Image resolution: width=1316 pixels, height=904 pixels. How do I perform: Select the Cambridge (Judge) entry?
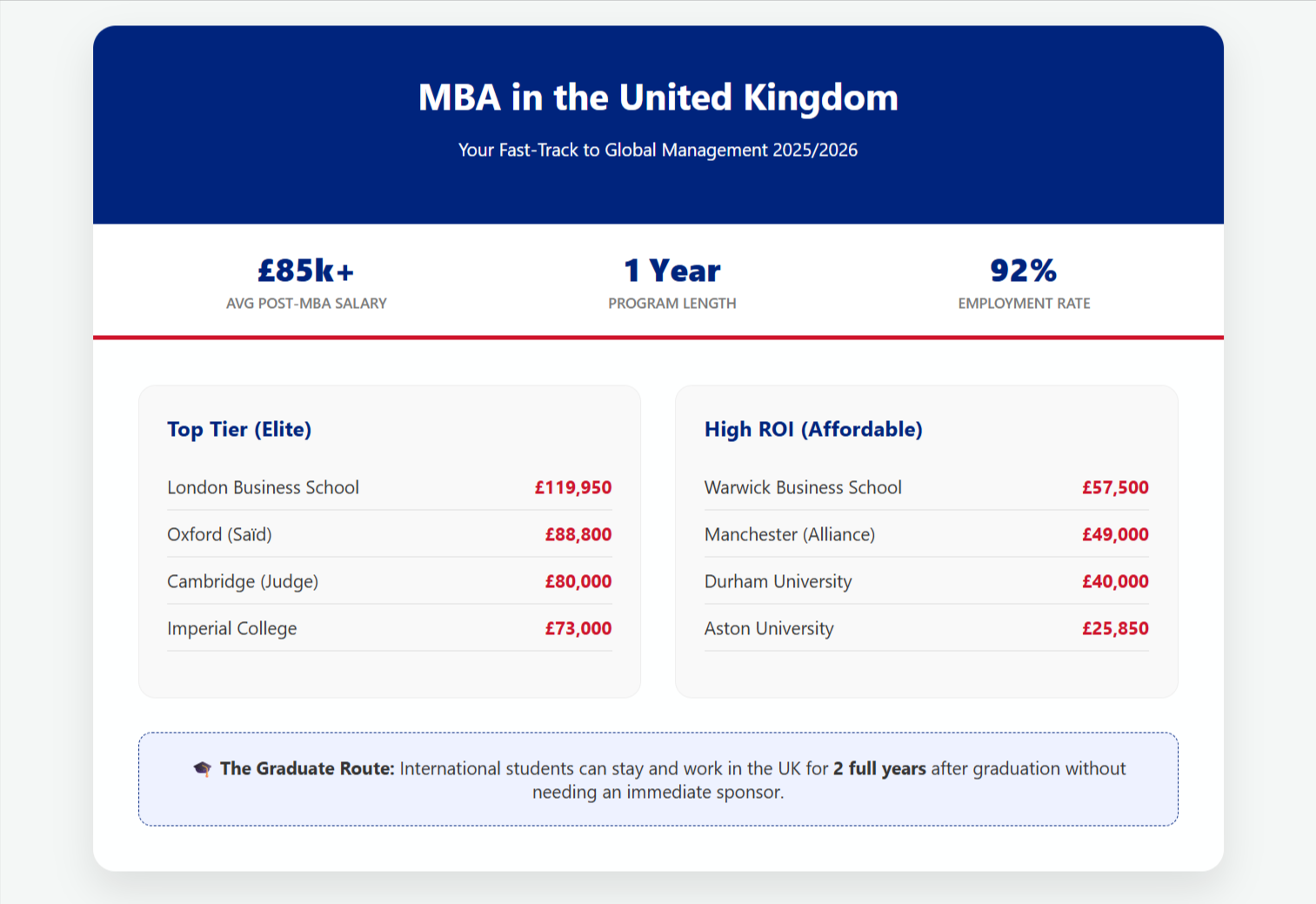[243, 581]
